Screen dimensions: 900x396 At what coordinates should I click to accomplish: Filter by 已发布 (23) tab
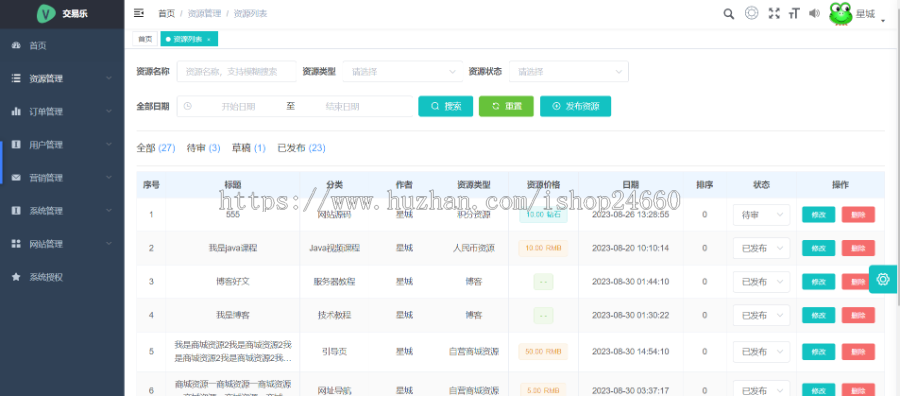pos(301,148)
